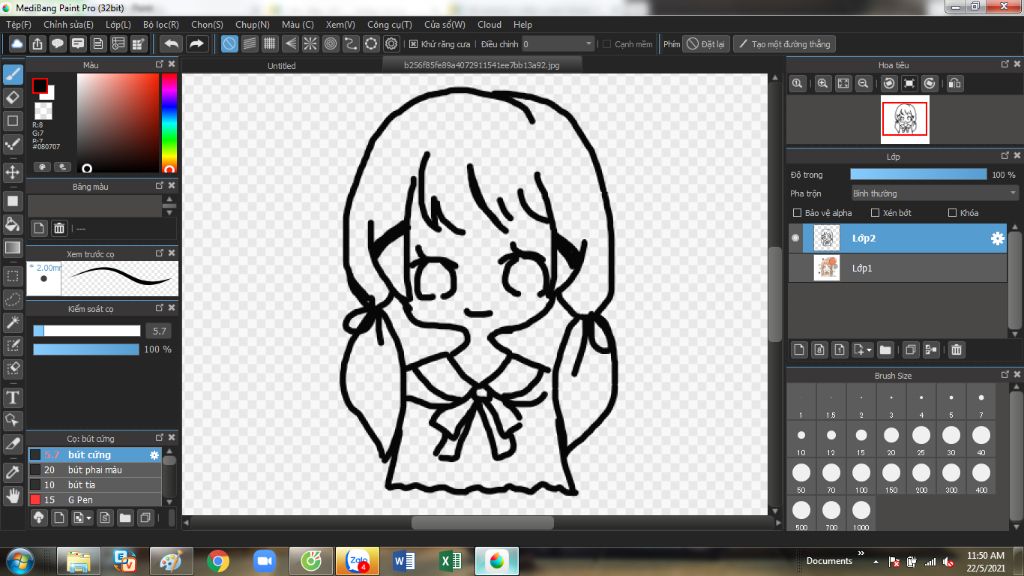The width and height of the screenshot is (1024, 576).
Task: Select the Bucket fill tool
Action: click(12, 225)
